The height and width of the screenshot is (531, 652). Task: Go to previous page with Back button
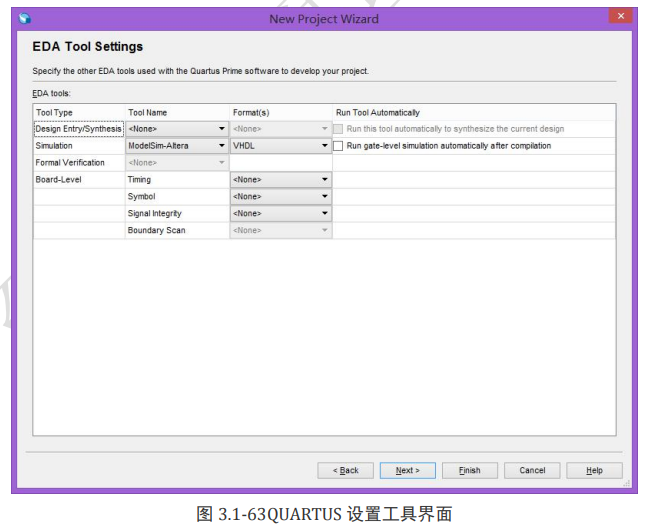pos(346,470)
